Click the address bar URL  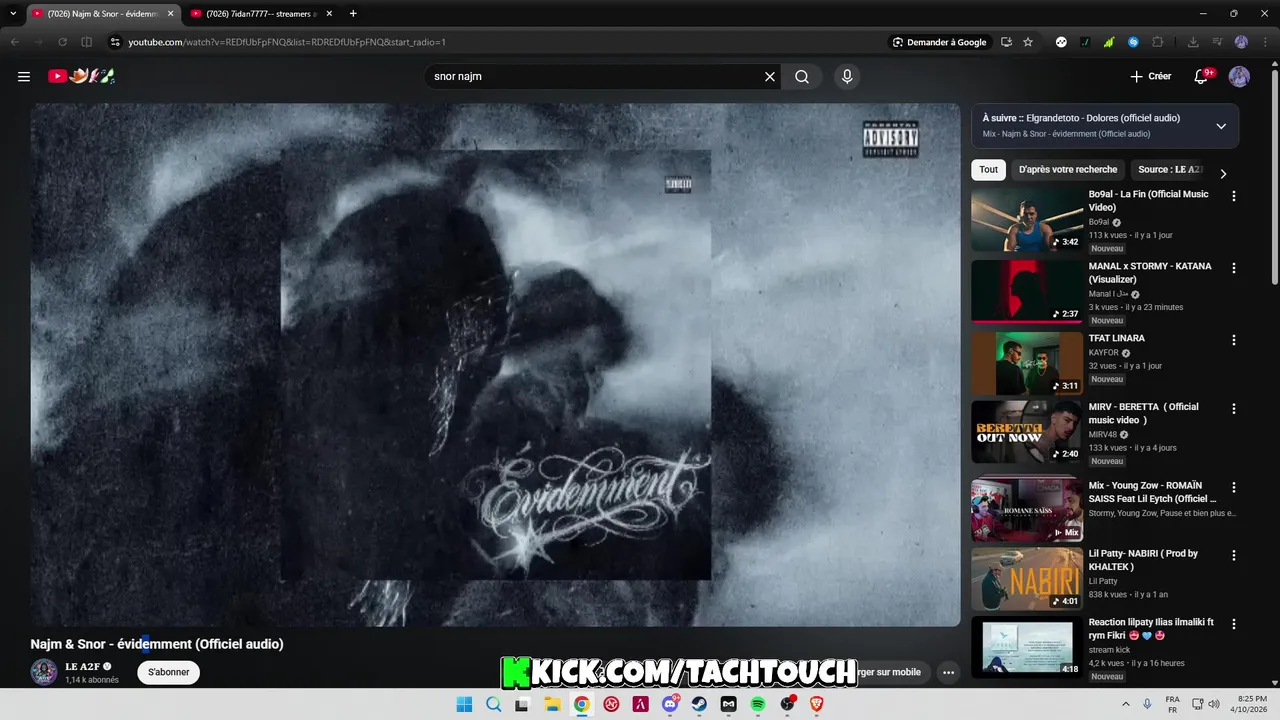(287, 42)
